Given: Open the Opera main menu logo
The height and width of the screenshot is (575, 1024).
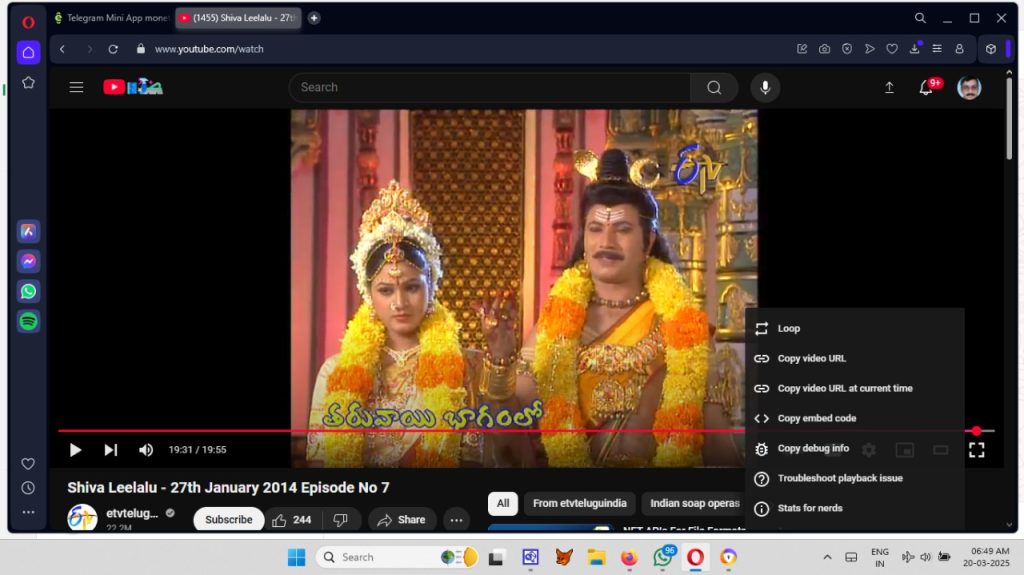Looking at the screenshot, I should pyautogui.click(x=28, y=22).
